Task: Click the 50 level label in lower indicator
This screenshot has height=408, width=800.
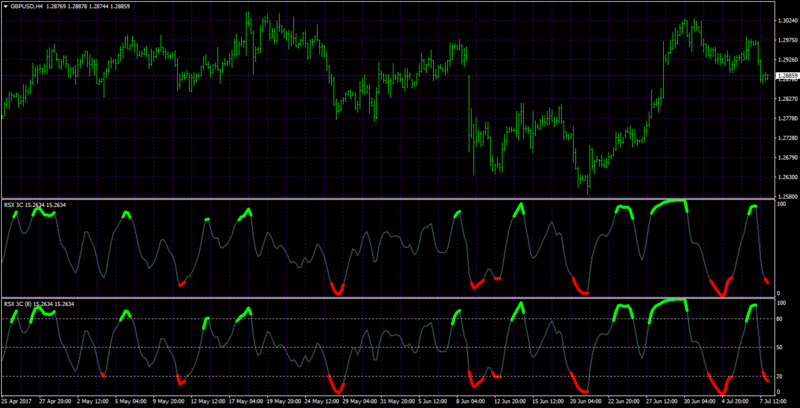Action: [x=780, y=348]
